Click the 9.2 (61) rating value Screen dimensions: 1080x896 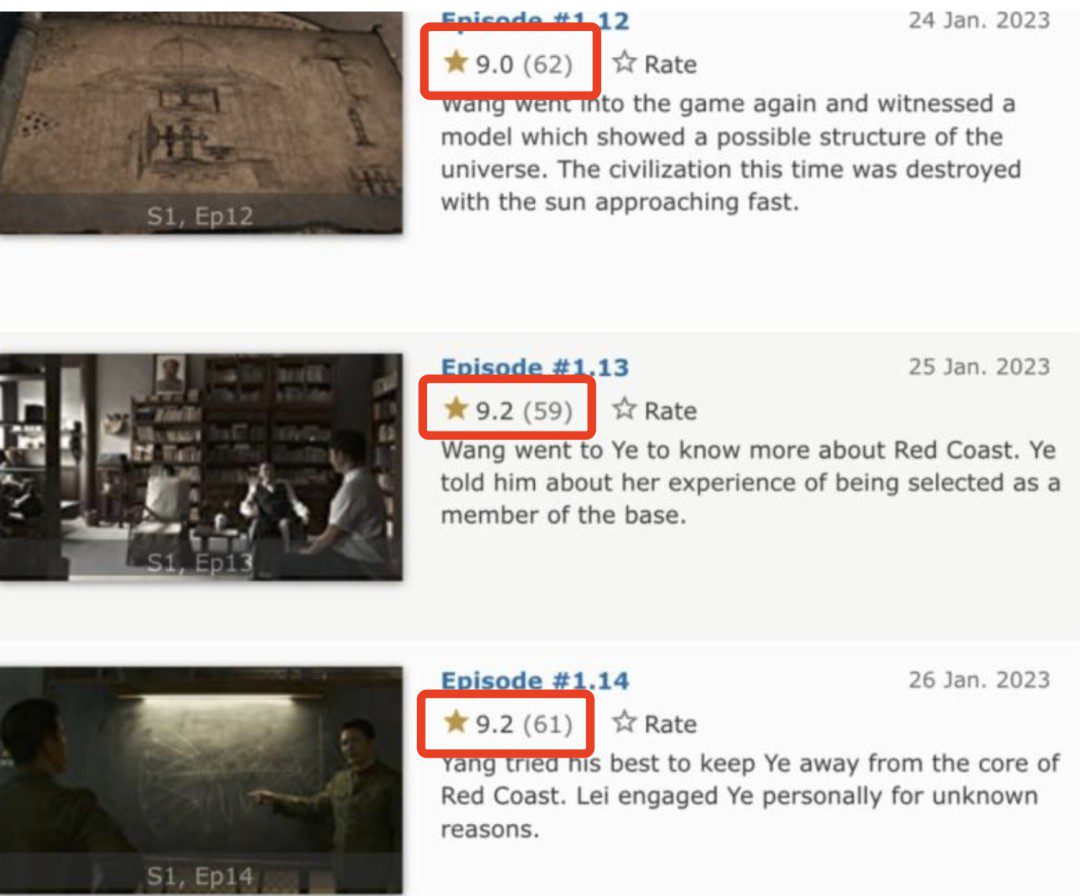tap(524, 725)
